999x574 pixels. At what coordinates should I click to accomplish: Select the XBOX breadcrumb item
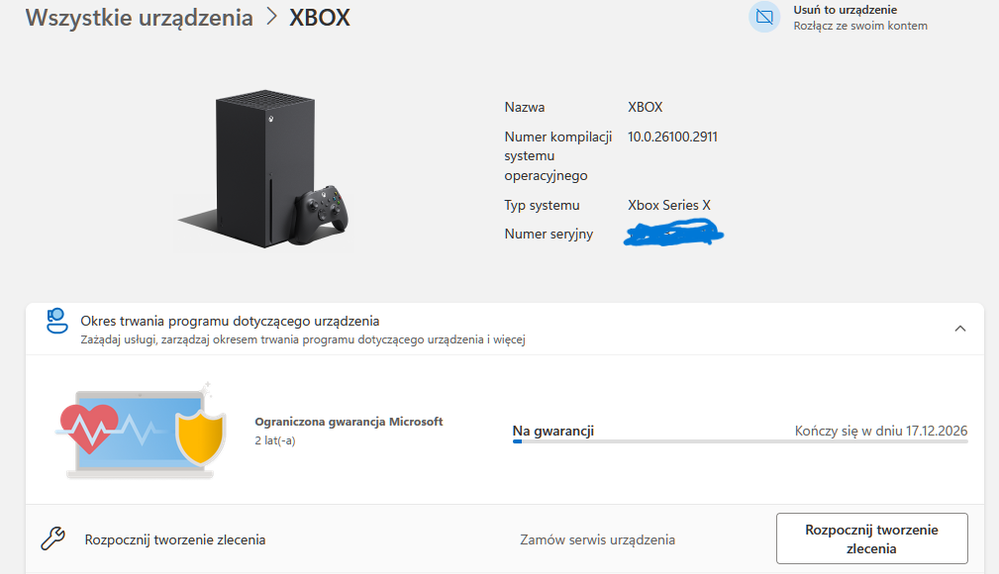pos(320,18)
